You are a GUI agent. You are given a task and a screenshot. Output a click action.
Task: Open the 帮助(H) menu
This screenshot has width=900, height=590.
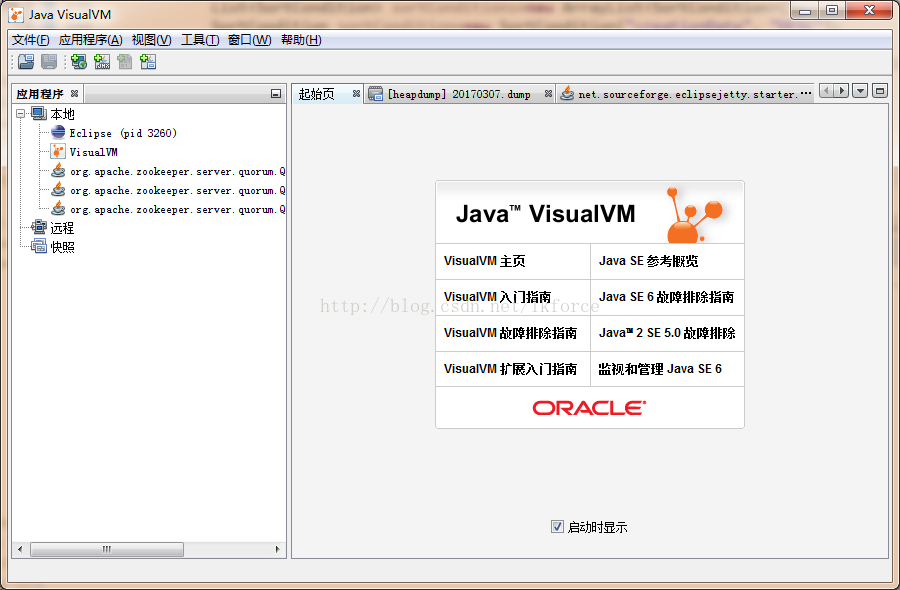pos(301,40)
